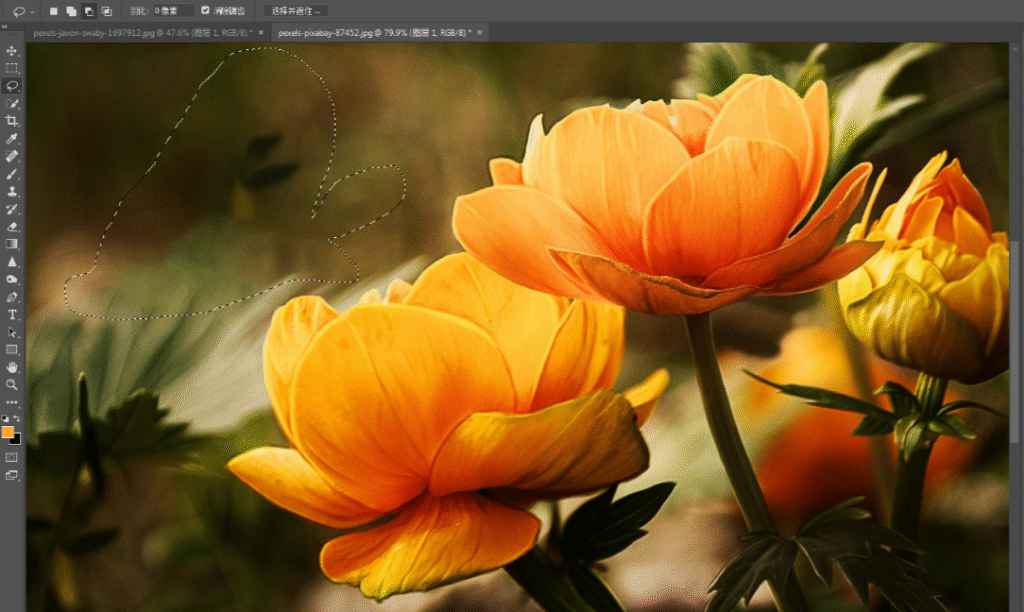Choose Intersect with Selection mode
Image resolution: width=1024 pixels, height=612 pixels.
click(x=106, y=11)
